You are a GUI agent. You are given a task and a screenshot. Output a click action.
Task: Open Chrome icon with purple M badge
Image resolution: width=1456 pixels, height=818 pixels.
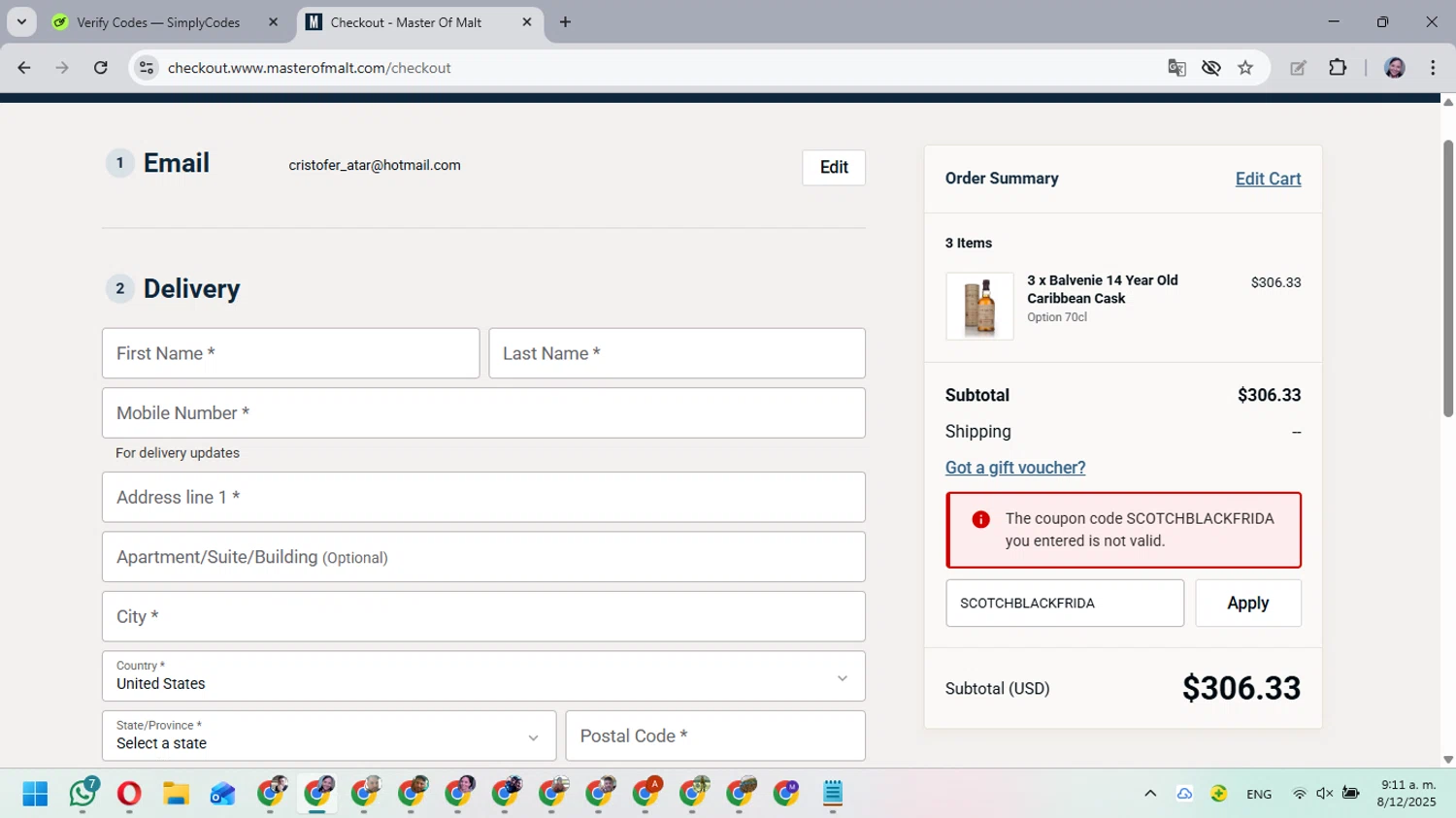click(x=786, y=794)
